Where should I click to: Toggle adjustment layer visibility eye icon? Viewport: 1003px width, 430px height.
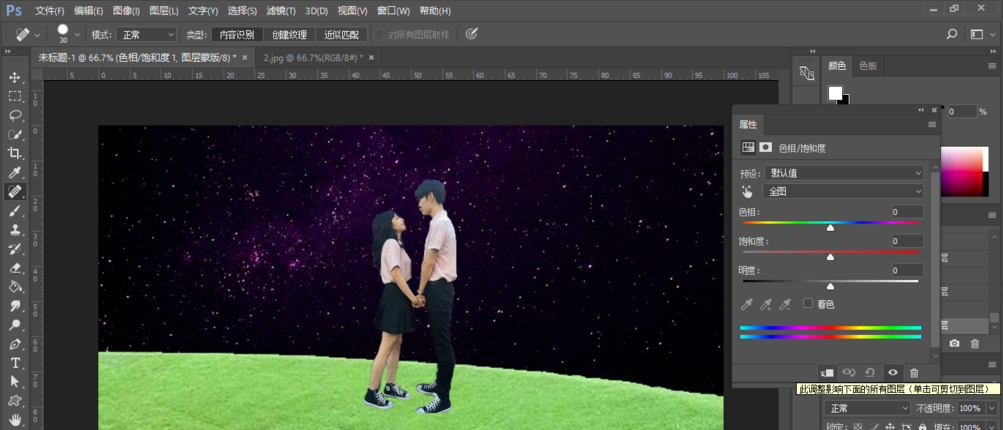[893, 372]
